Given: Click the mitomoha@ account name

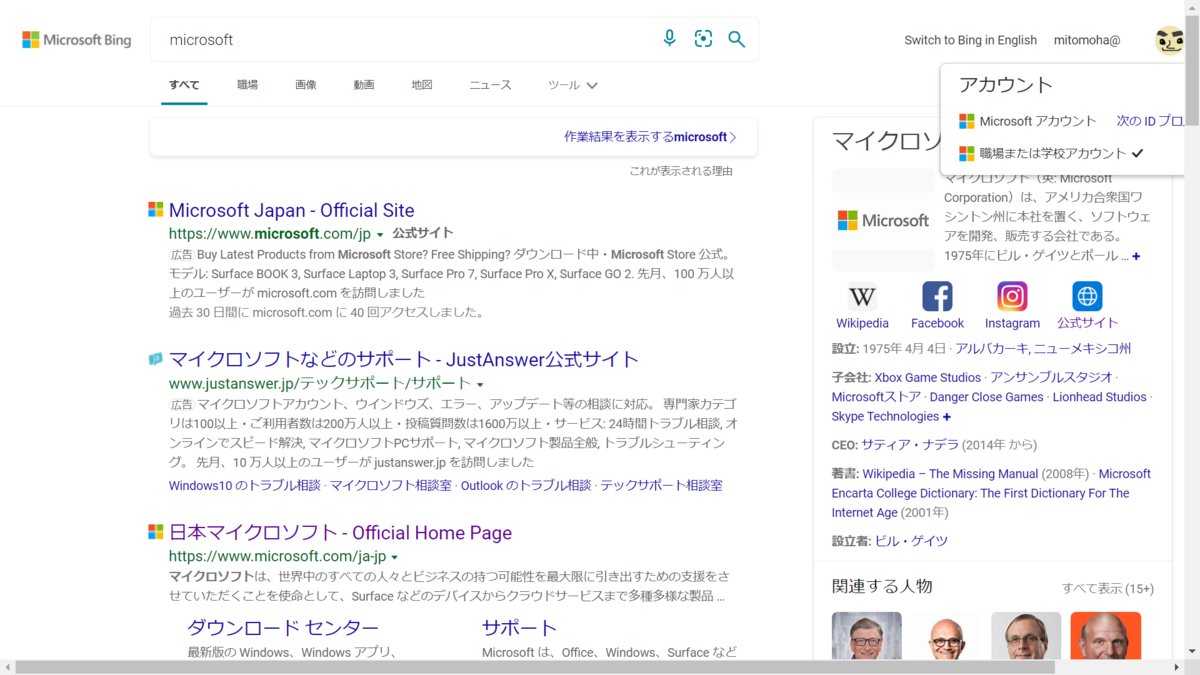Looking at the screenshot, I should coord(1087,40).
